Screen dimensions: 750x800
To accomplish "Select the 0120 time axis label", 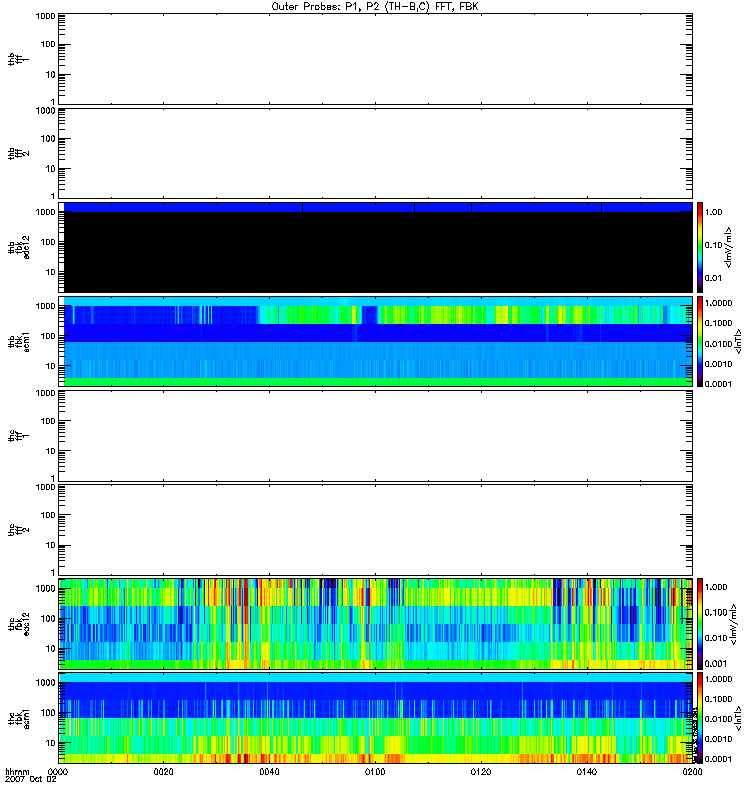I will pos(480,773).
